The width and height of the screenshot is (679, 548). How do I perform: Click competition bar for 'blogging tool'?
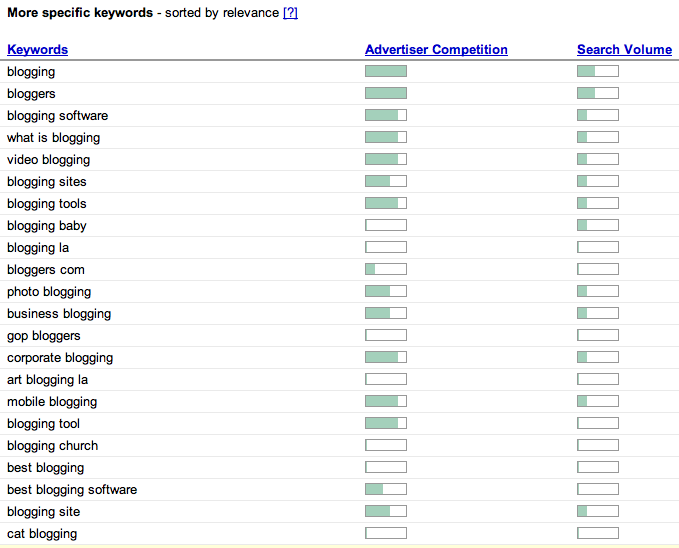(386, 423)
